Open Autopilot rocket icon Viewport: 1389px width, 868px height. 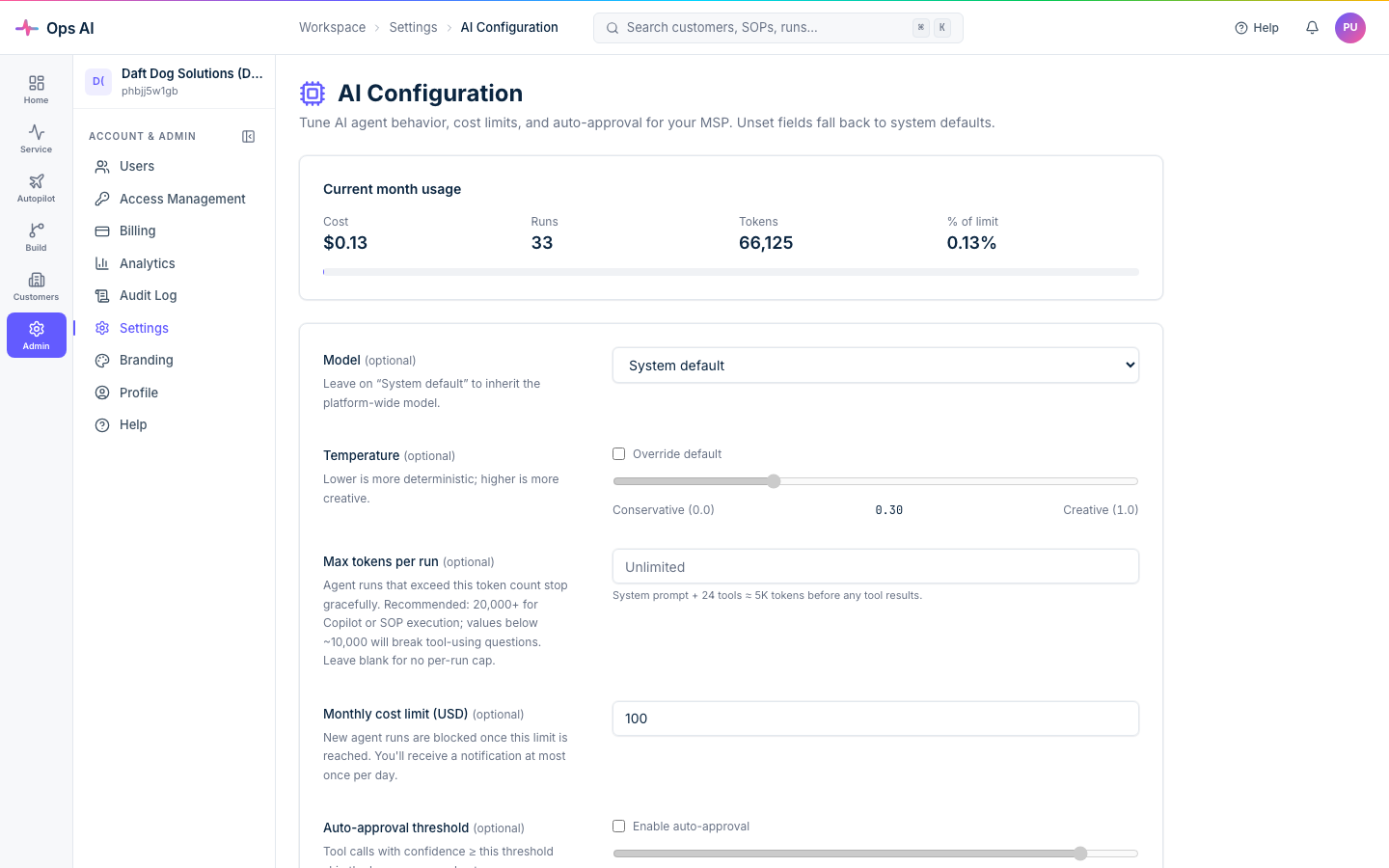click(x=37, y=181)
